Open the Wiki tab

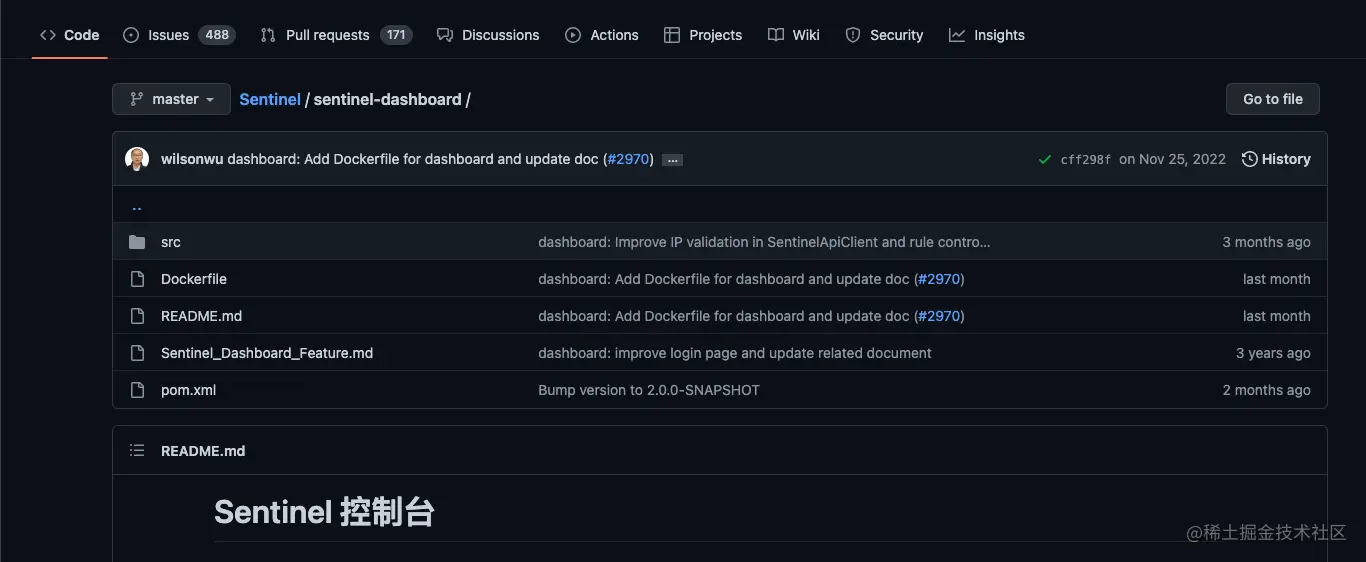pyautogui.click(x=794, y=35)
